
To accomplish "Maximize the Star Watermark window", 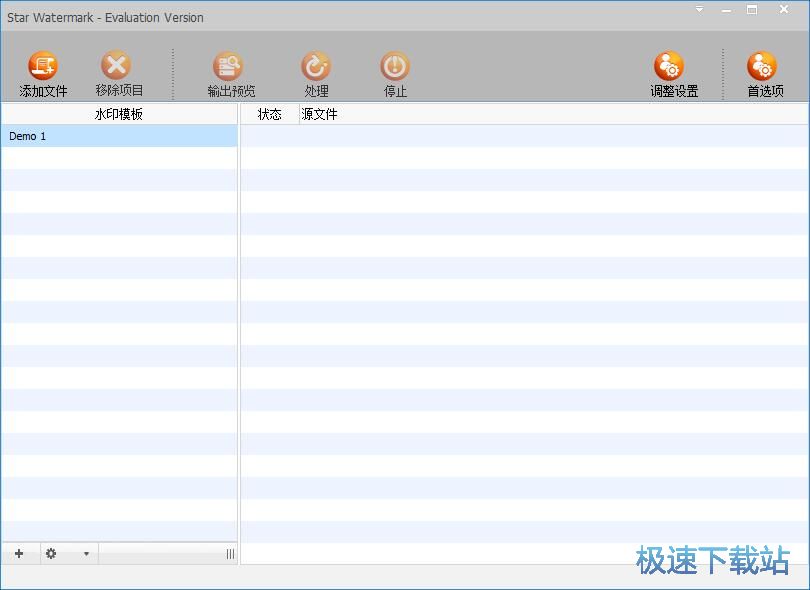I will (x=752, y=10).
